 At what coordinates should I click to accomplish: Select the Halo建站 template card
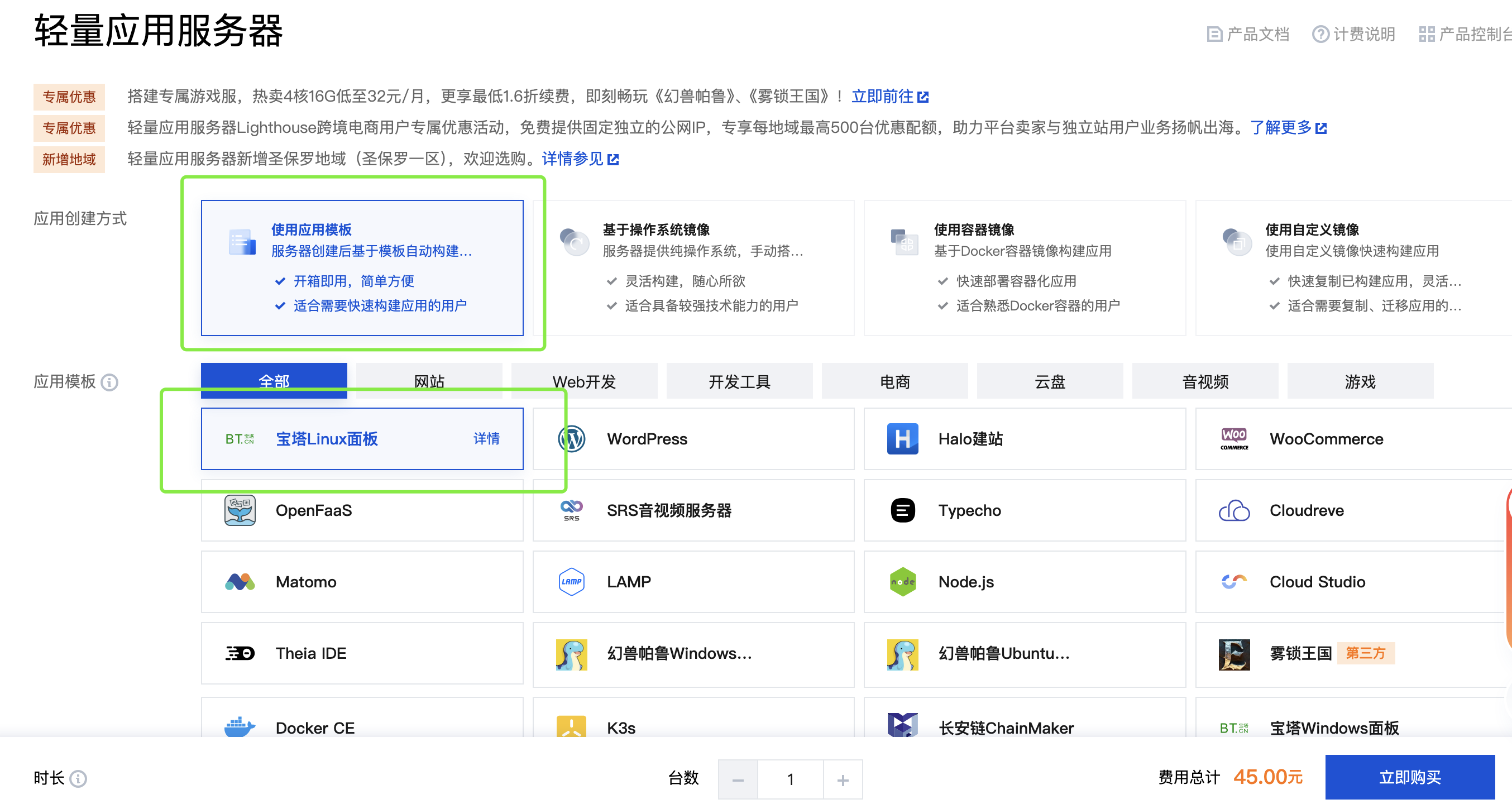pyautogui.click(x=1024, y=439)
